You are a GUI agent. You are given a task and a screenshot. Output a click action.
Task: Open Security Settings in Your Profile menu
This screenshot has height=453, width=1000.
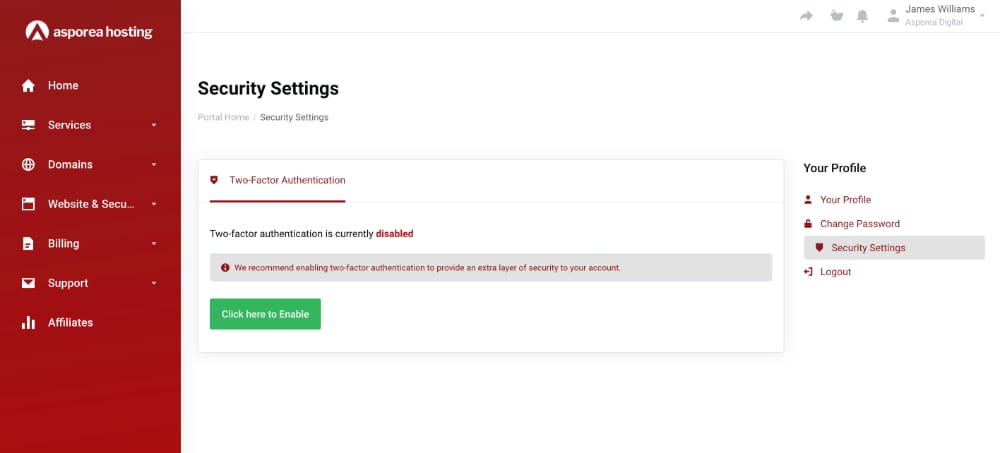868,248
